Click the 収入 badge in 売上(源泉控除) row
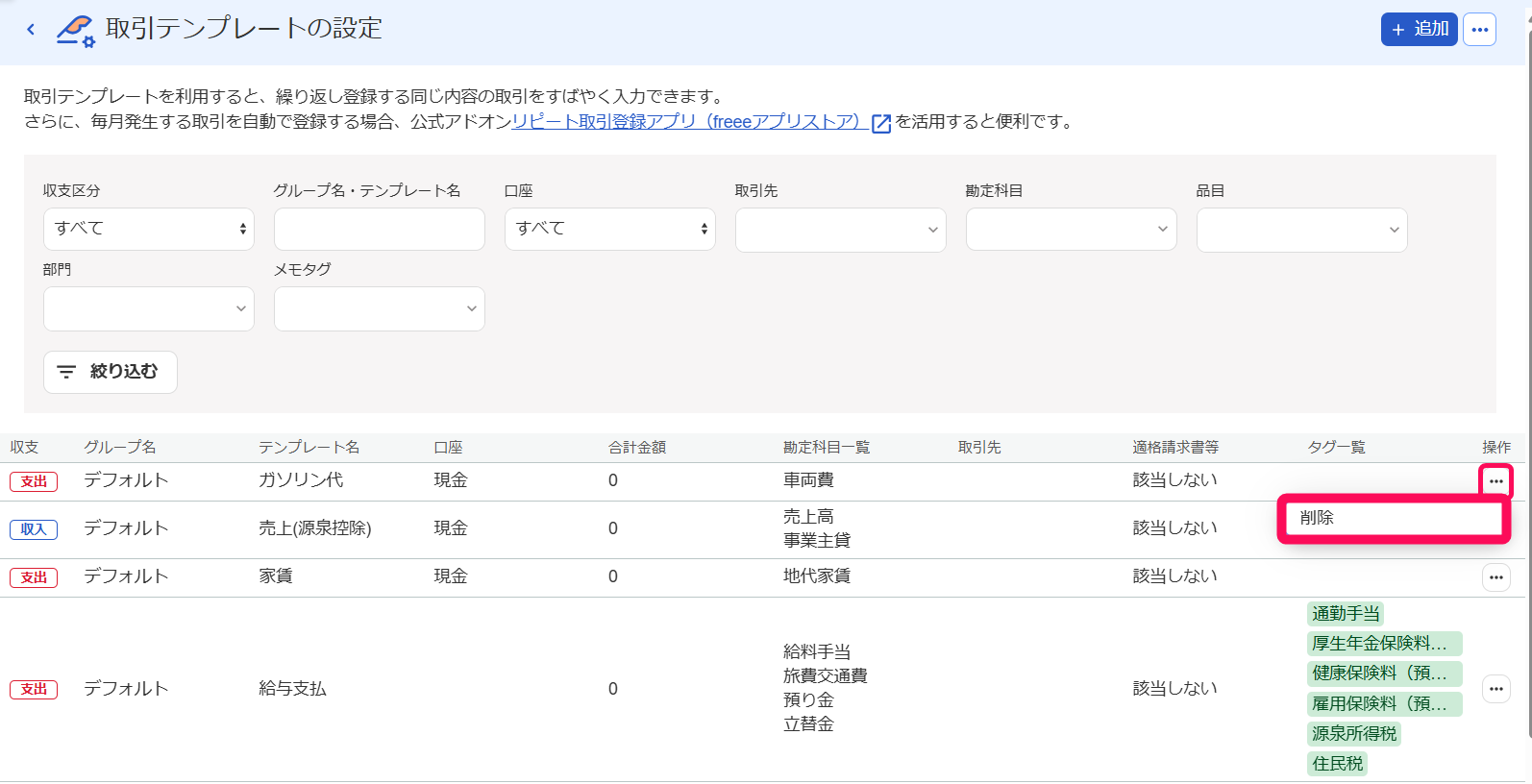1532x784 pixels. coord(34,529)
